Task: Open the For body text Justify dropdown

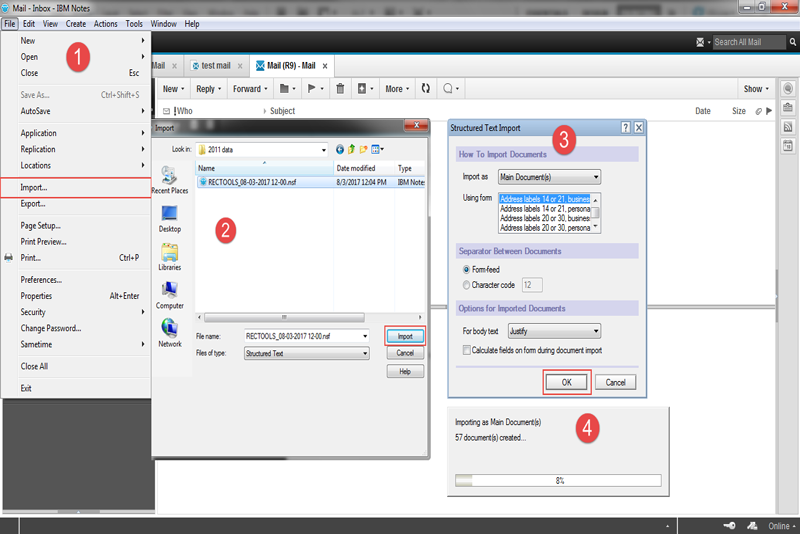Action: (x=554, y=331)
